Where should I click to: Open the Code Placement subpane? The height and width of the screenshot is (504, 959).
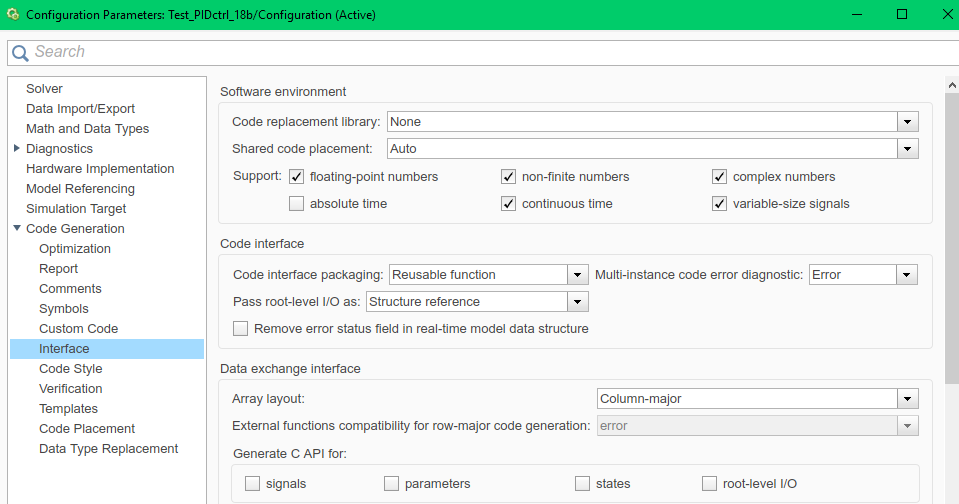click(x=87, y=429)
